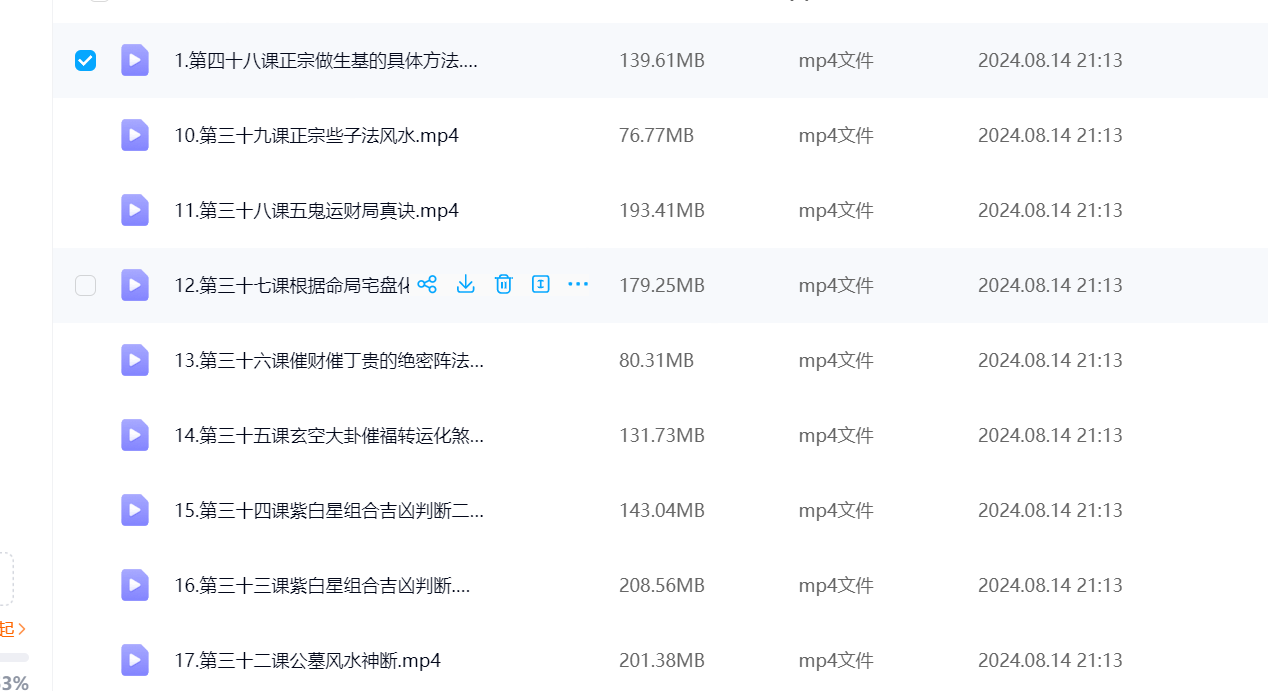Click the dashed placeholder box in left sidebar
Screen dimensions: 1268x691
(x=6, y=579)
